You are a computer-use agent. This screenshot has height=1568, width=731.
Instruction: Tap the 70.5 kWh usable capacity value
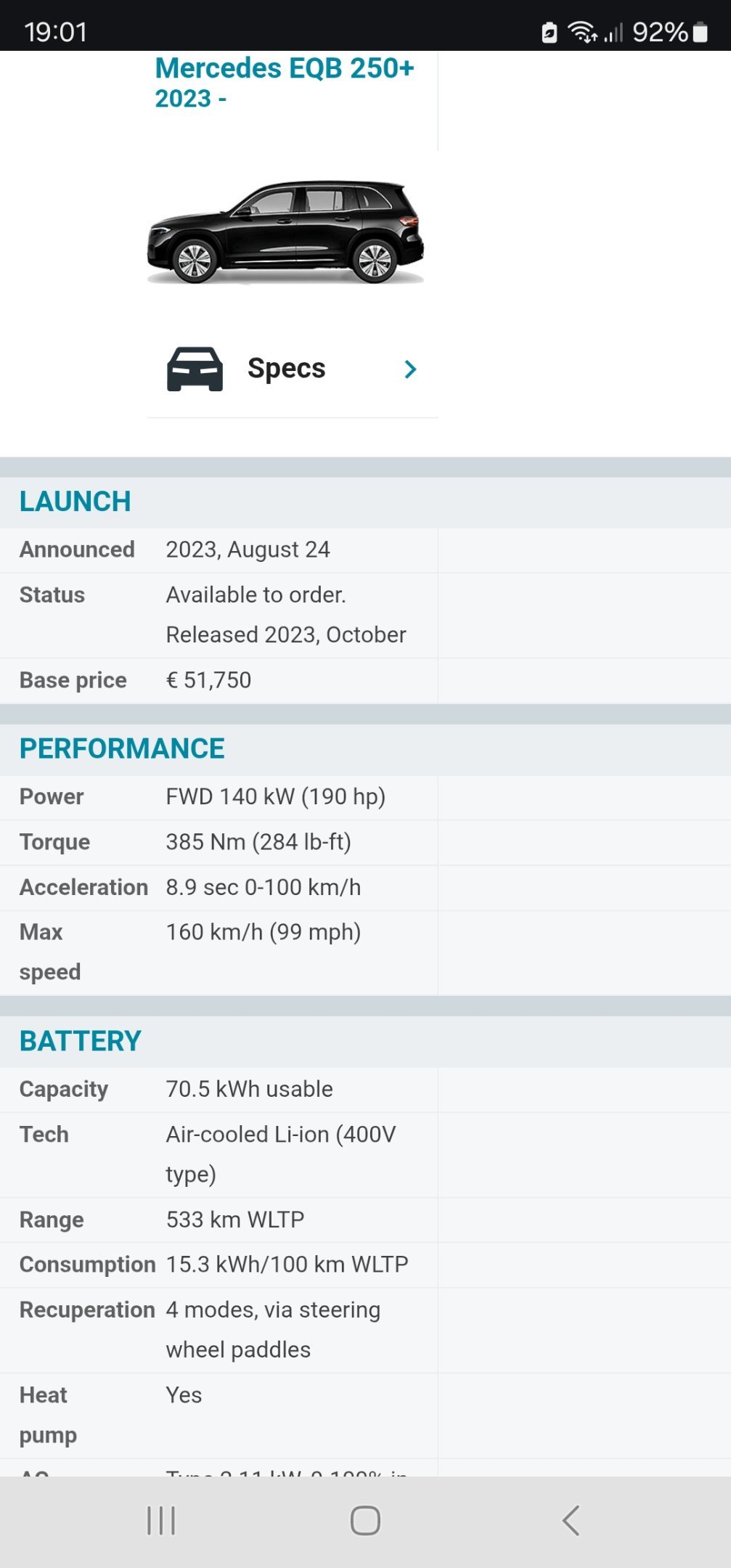tap(249, 1089)
